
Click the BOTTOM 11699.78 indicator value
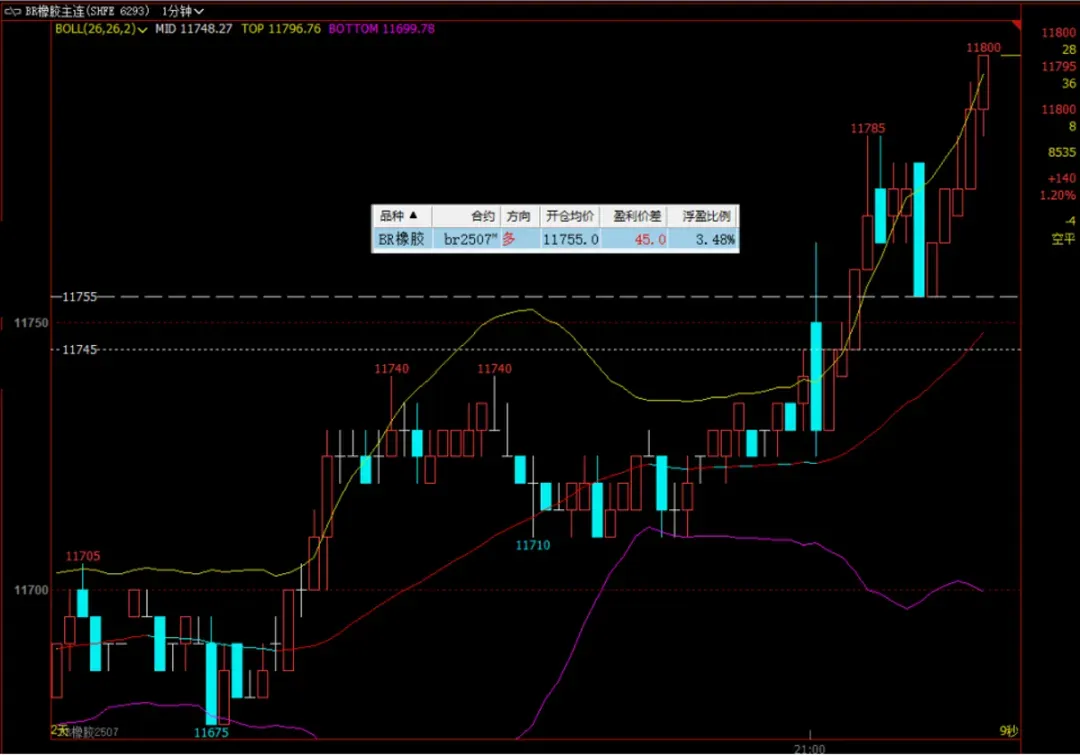[382, 29]
